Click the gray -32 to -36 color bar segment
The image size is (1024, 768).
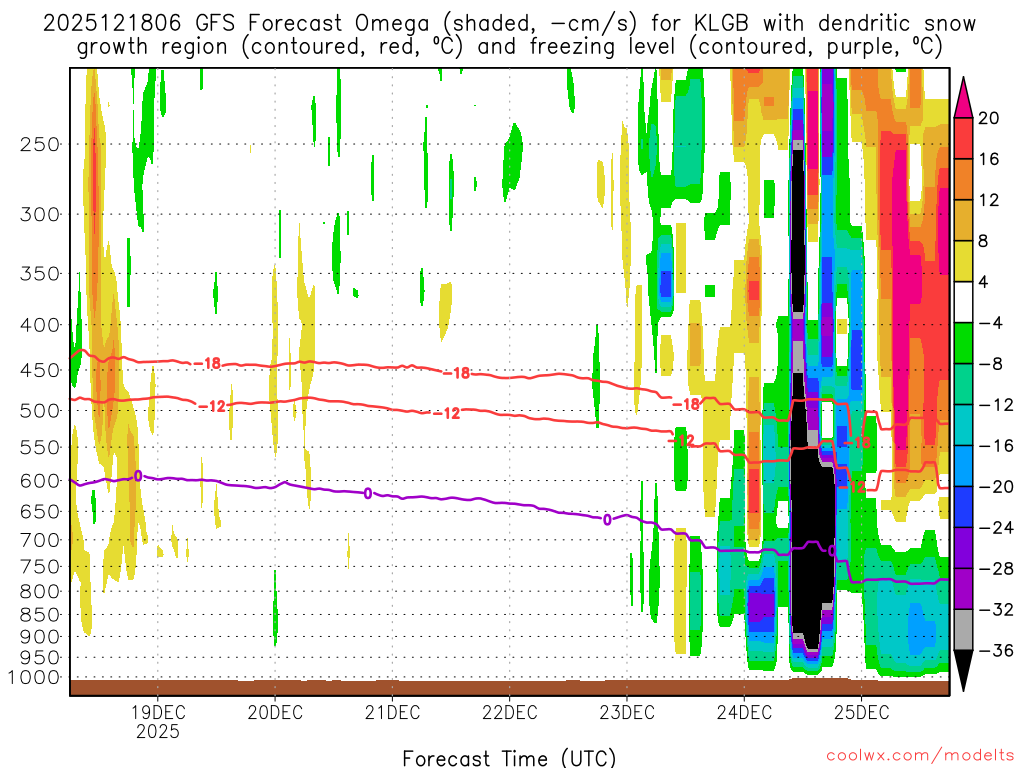point(963,630)
